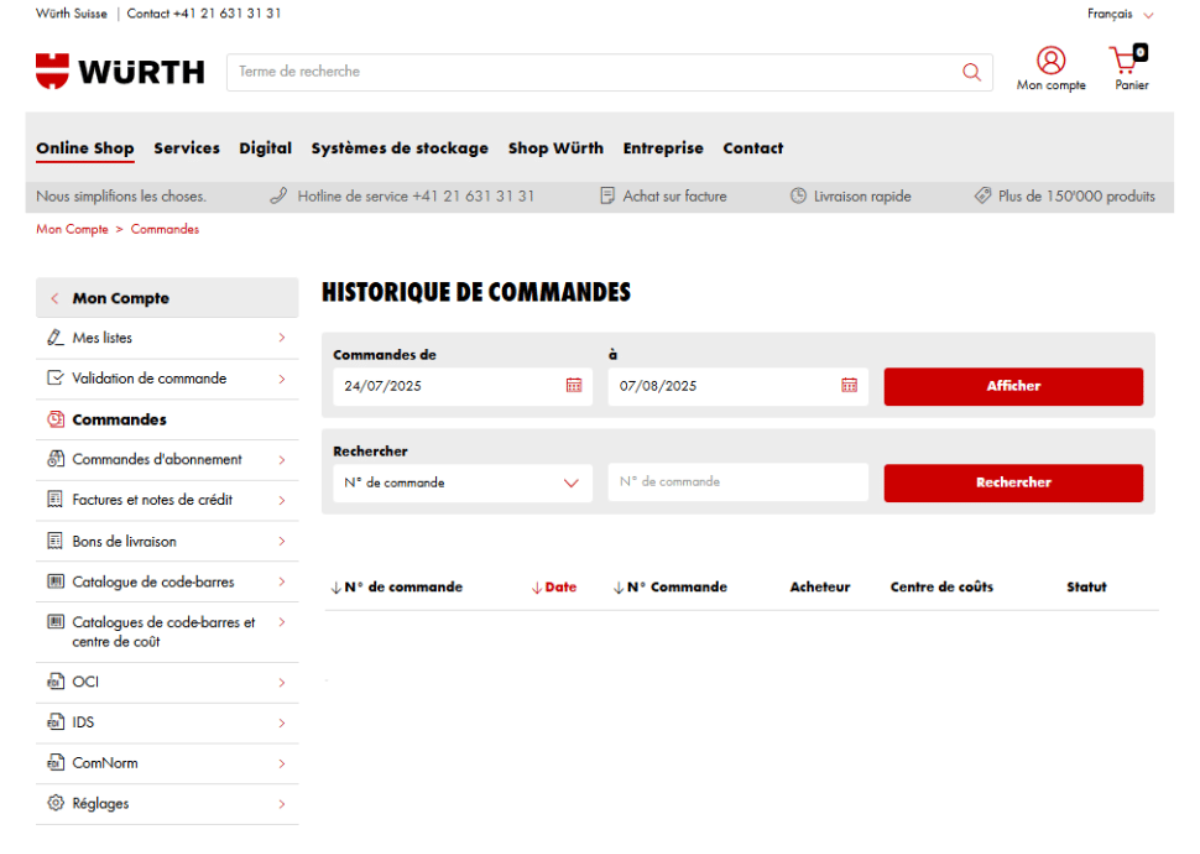Expand Réglages chevron
This screenshot has height=854, width=1200.
282,804
